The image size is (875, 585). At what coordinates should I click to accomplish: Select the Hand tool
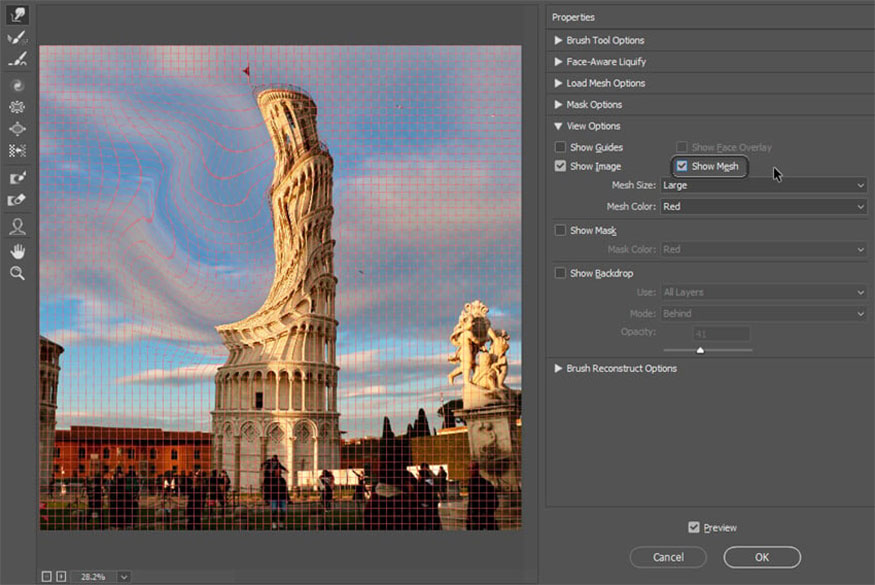pyautogui.click(x=17, y=250)
